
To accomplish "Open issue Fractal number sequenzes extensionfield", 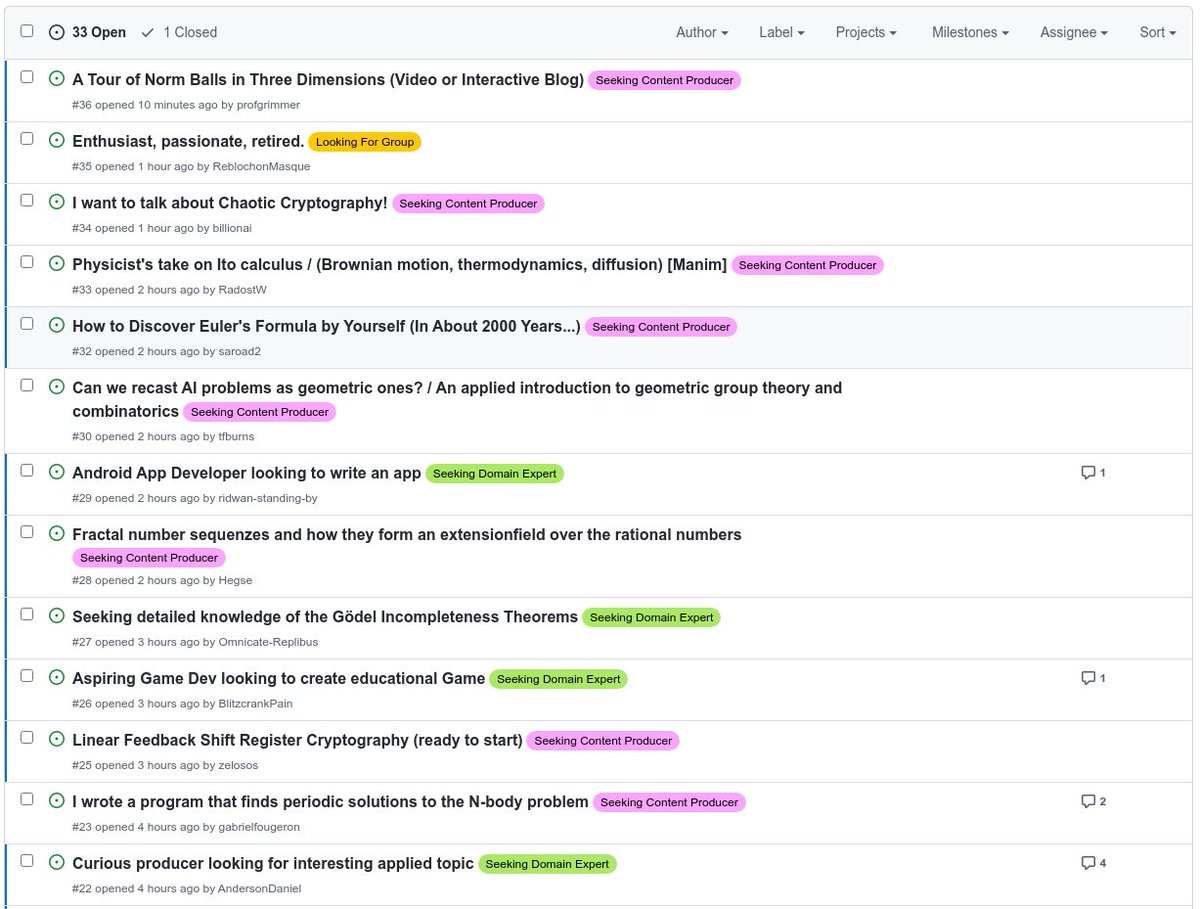I will (407, 534).
